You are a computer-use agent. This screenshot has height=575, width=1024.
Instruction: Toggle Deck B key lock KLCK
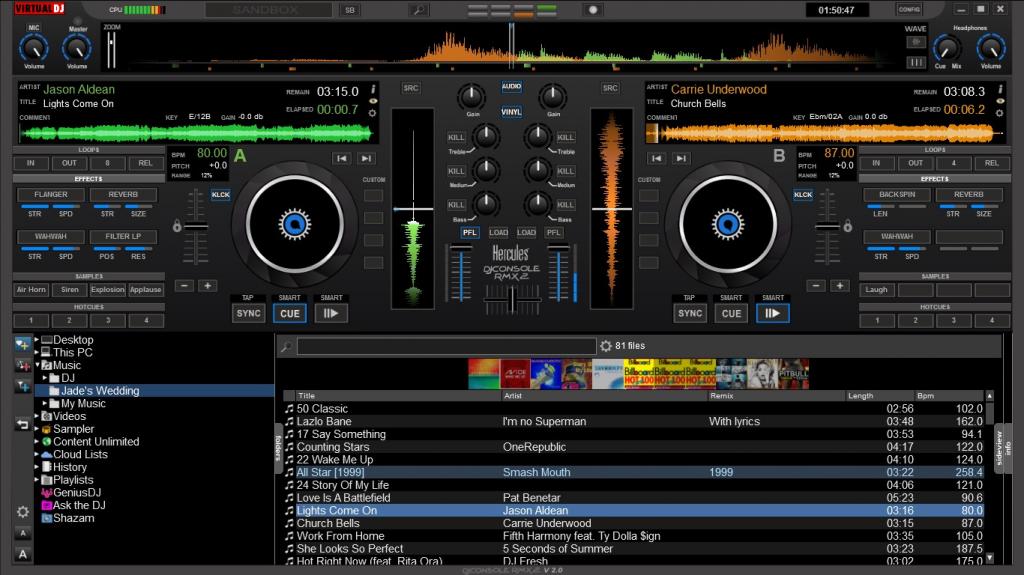pyautogui.click(x=803, y=195)
